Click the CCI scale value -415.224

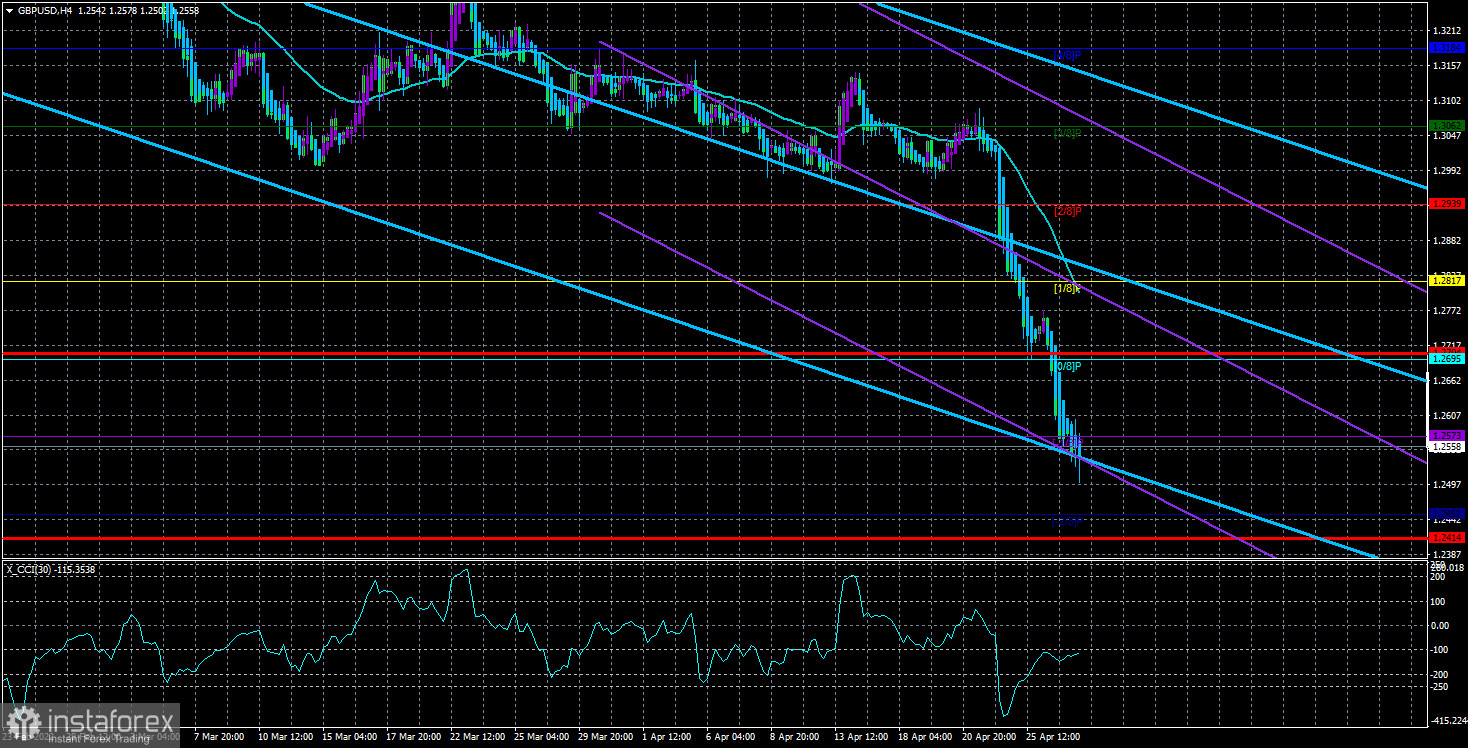[x=1448, y=720]
